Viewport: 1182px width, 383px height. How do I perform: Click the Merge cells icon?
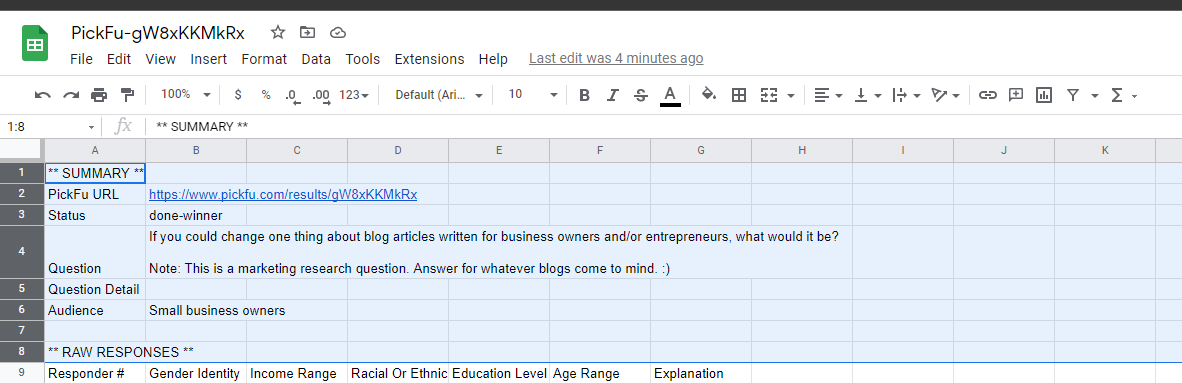769,95
